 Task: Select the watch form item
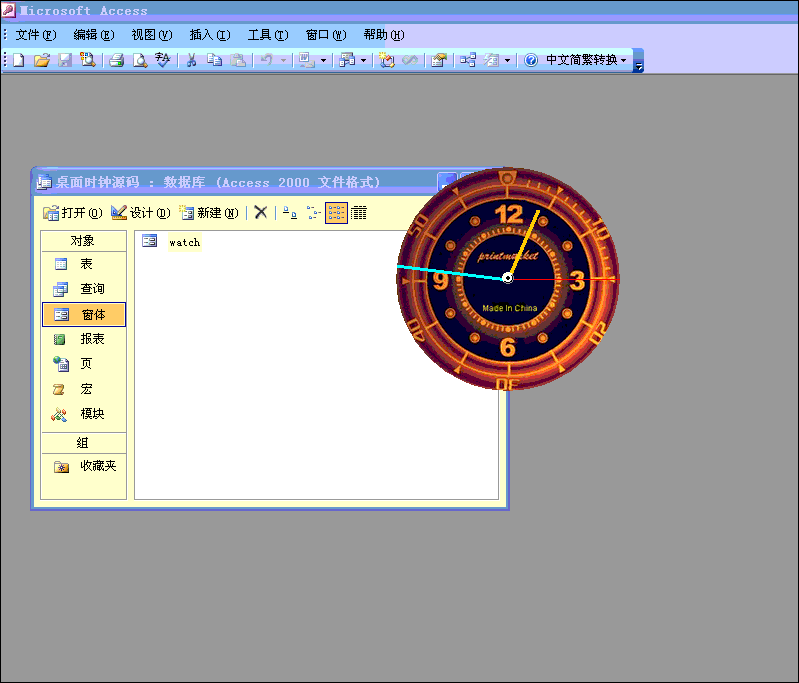(172, 242)
